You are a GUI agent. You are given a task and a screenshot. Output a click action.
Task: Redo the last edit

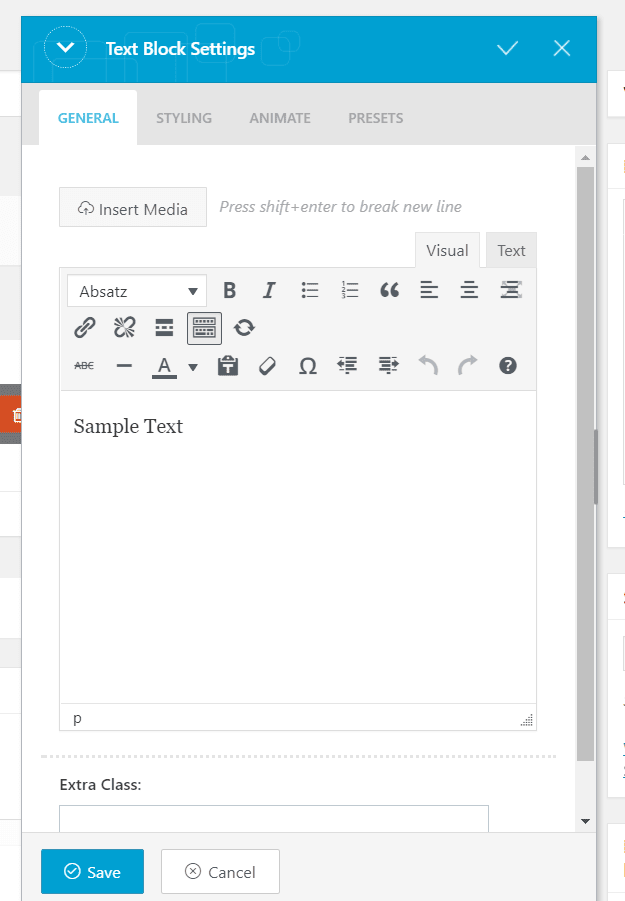point(468,365)
